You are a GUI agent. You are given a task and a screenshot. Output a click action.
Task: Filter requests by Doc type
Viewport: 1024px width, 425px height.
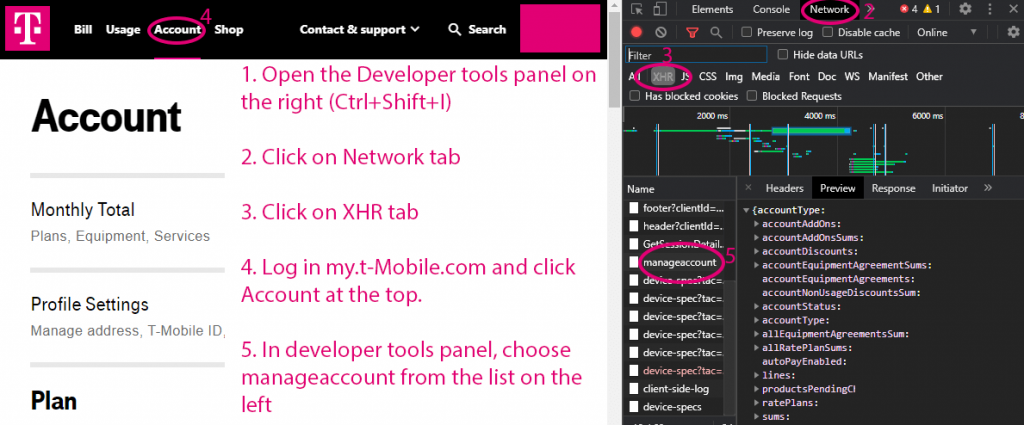pyautogui.click(x=827, y=76)
